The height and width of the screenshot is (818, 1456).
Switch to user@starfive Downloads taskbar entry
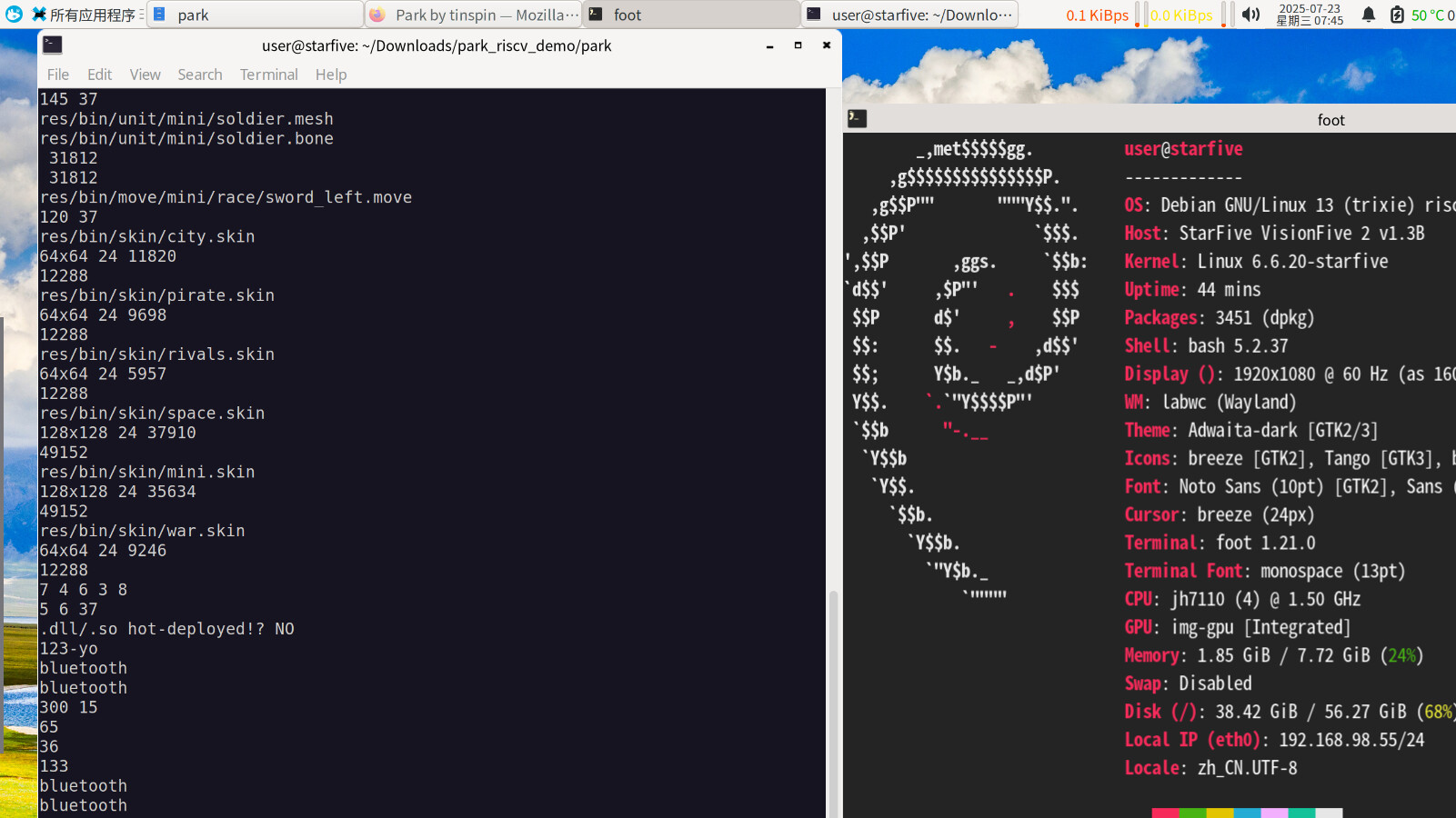click(x=909, y=15)
